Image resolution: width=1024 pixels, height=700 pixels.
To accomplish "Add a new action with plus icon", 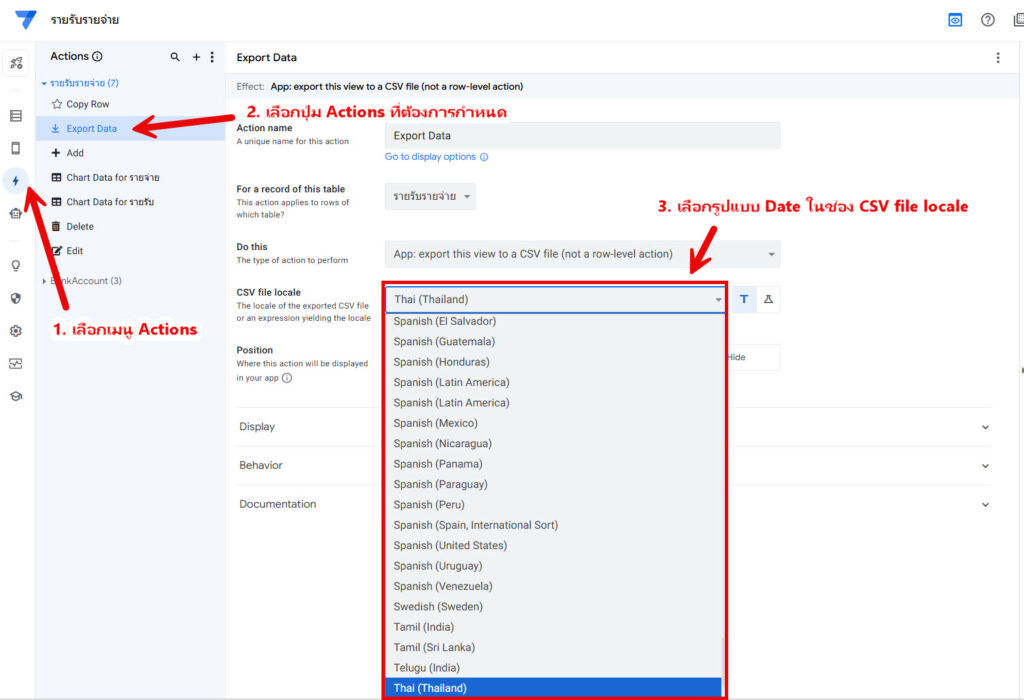I will pos(196,57).
